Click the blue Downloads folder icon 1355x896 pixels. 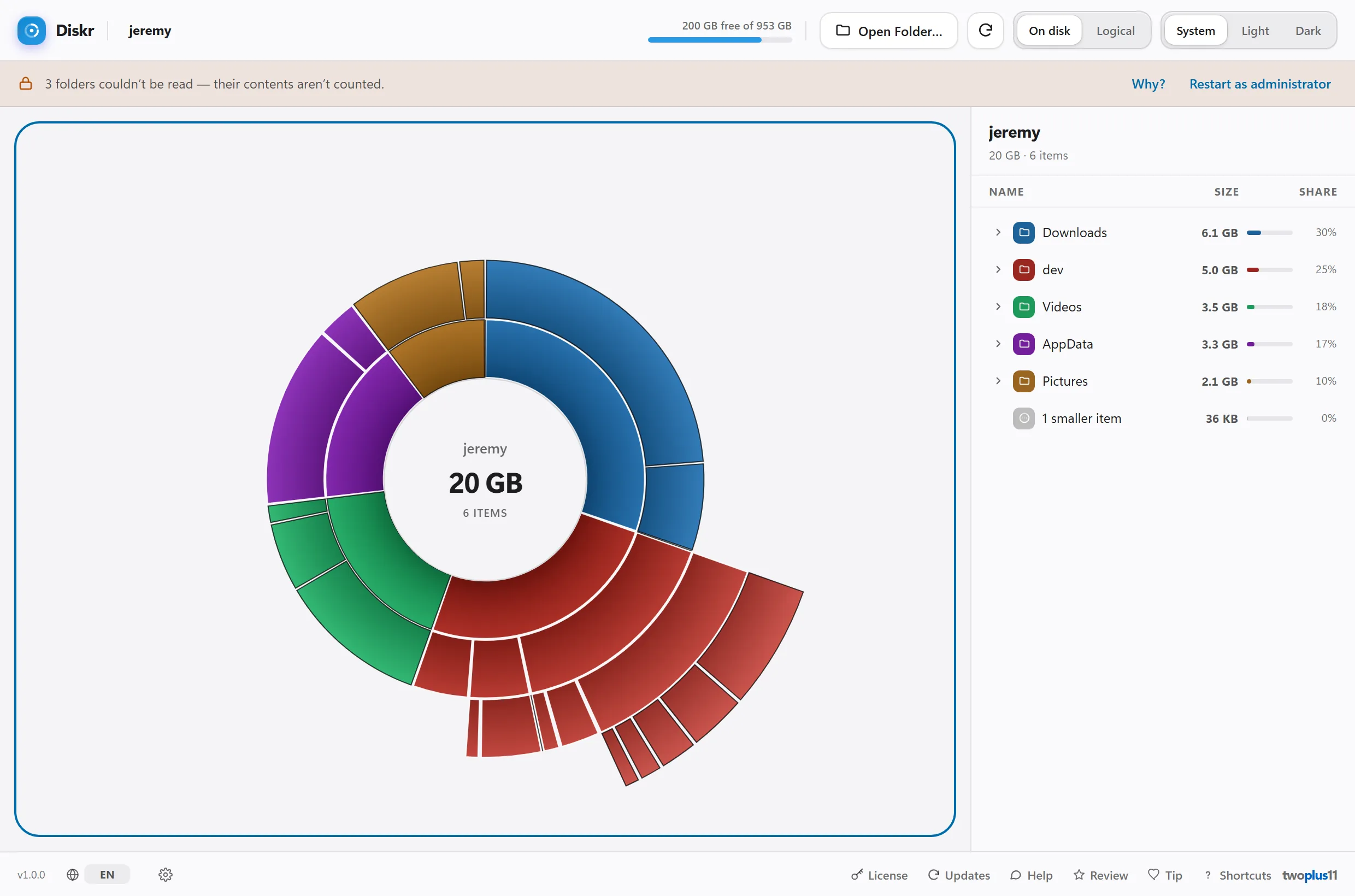tap(1023, 233)
